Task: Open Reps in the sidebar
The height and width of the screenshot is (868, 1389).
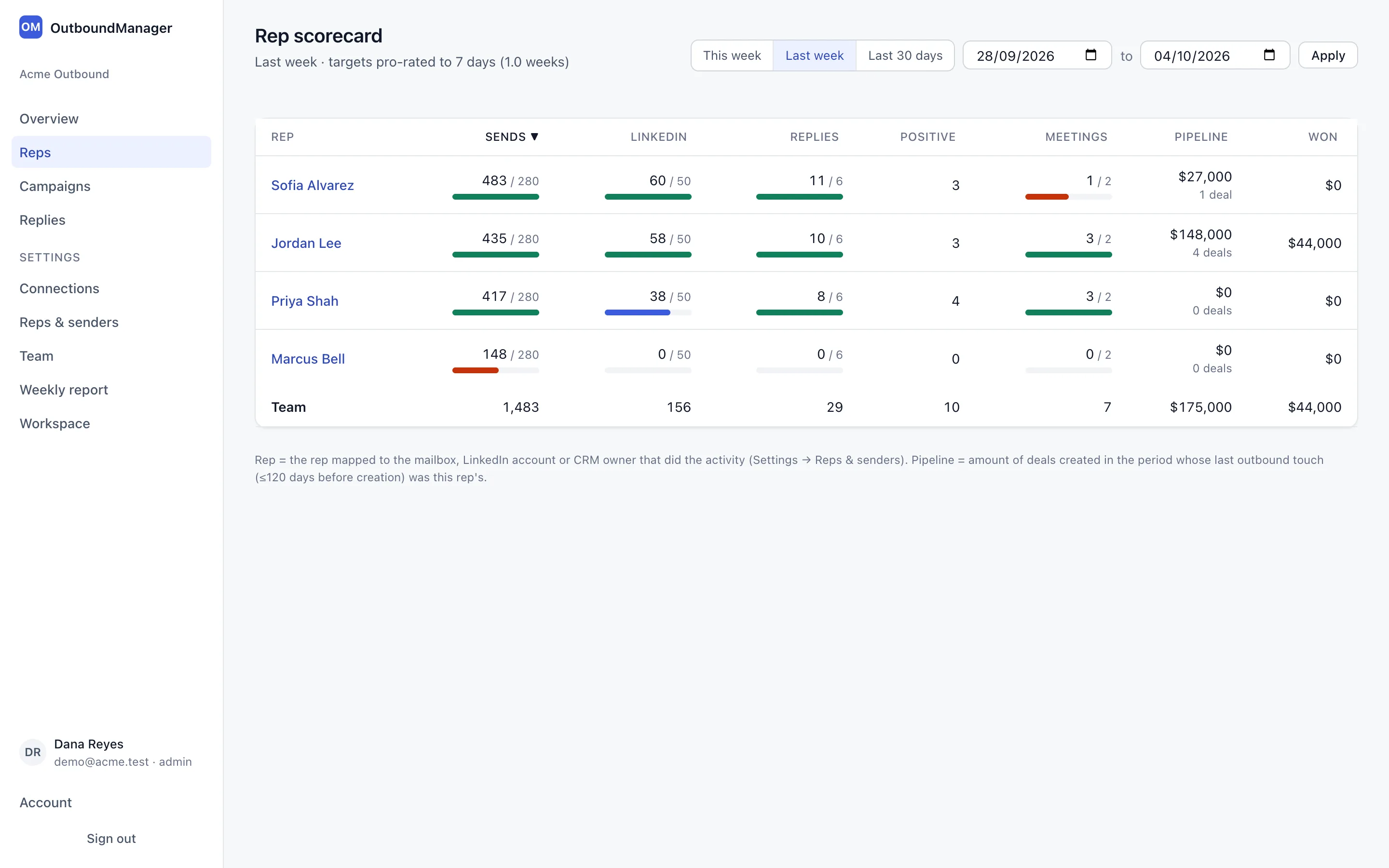Action: 111,152
